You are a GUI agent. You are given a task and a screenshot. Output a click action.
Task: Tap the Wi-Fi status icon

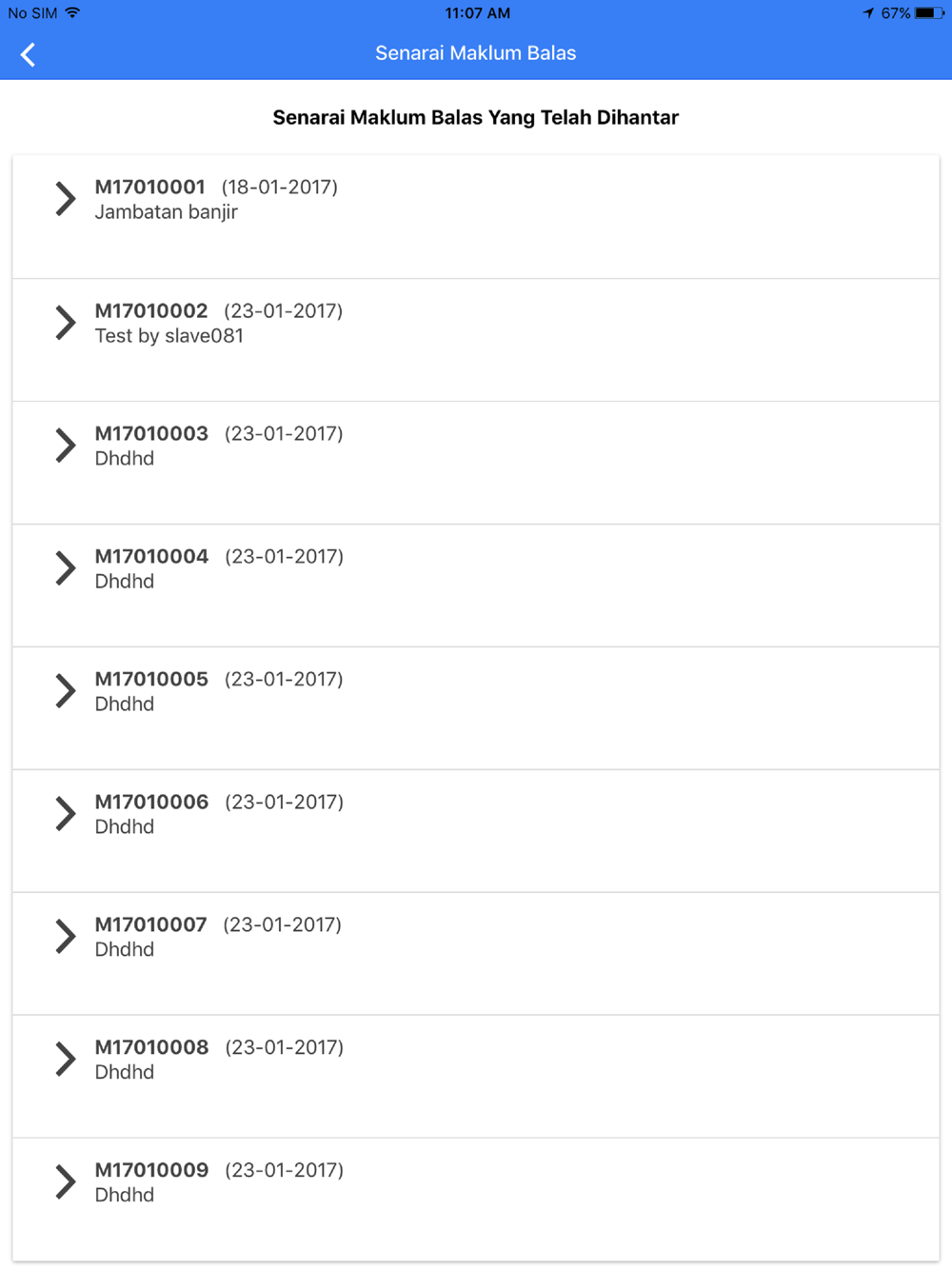(x=73, y=13)
